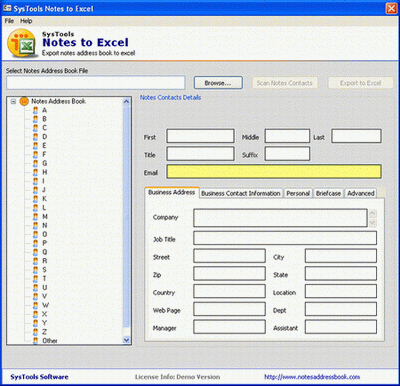The height and width of the screenshot is (386, 400).
Task: Click the contact icon beside letter F
Action: tap(35, 154)
